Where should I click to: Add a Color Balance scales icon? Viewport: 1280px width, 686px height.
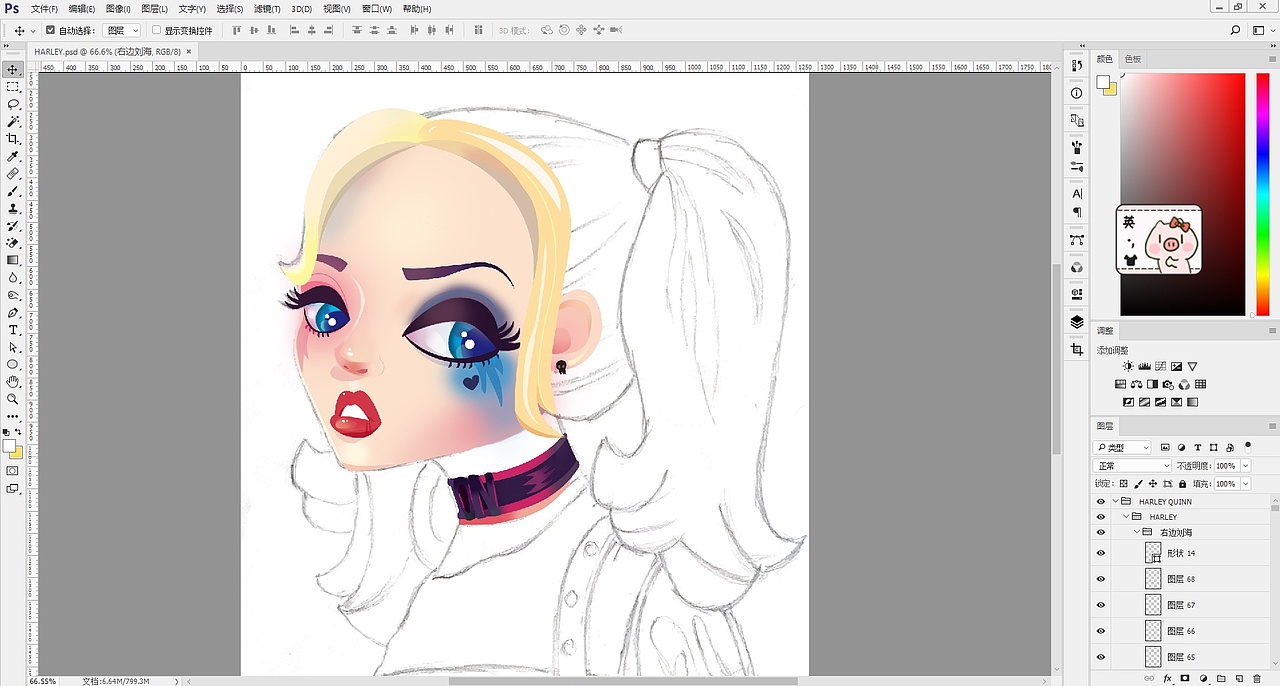pos(1138,384)
